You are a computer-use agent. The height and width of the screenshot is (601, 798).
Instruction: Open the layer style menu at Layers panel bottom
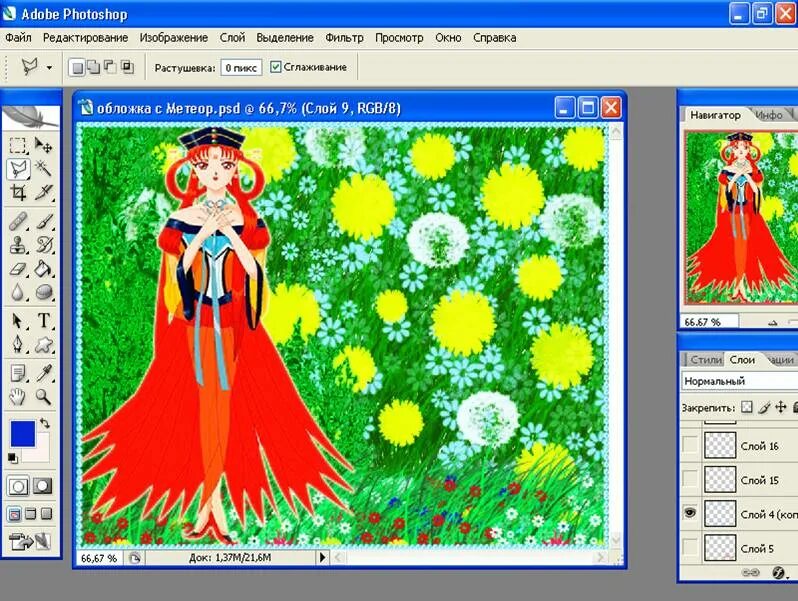tap(779, 573)
